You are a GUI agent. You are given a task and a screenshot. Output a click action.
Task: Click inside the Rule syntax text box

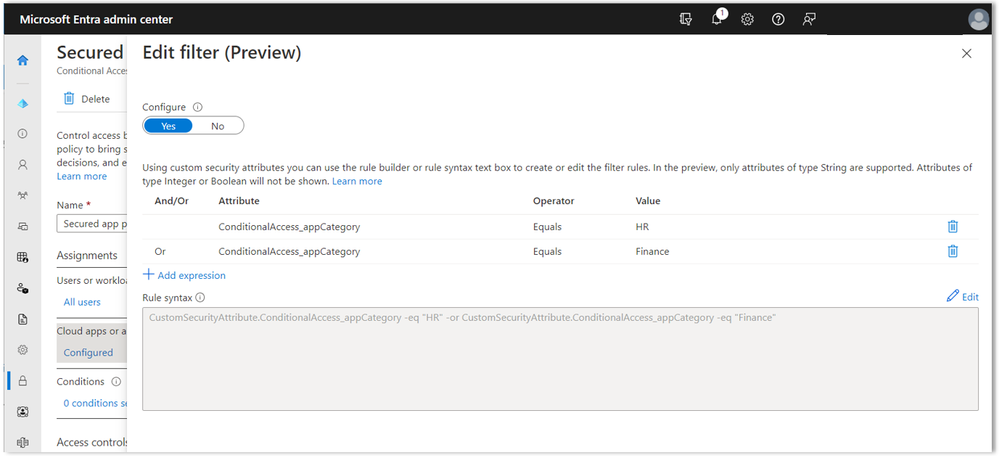pyautogui.click(x=560, y=358)
